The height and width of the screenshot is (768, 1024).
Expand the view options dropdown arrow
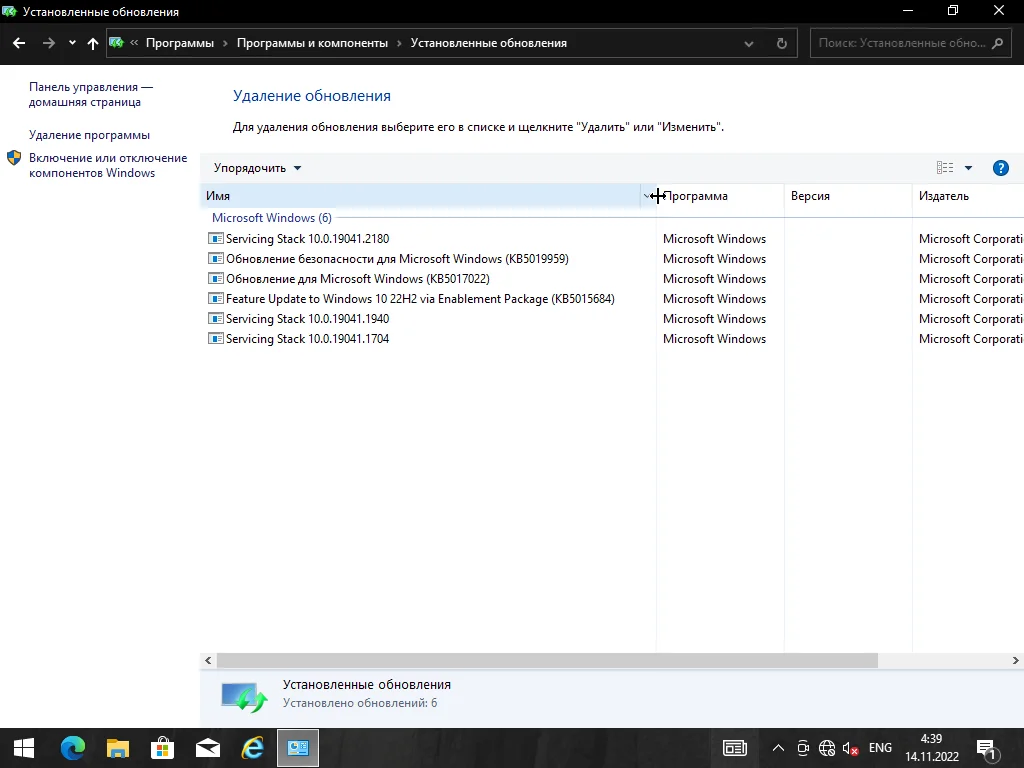point(968,168)
